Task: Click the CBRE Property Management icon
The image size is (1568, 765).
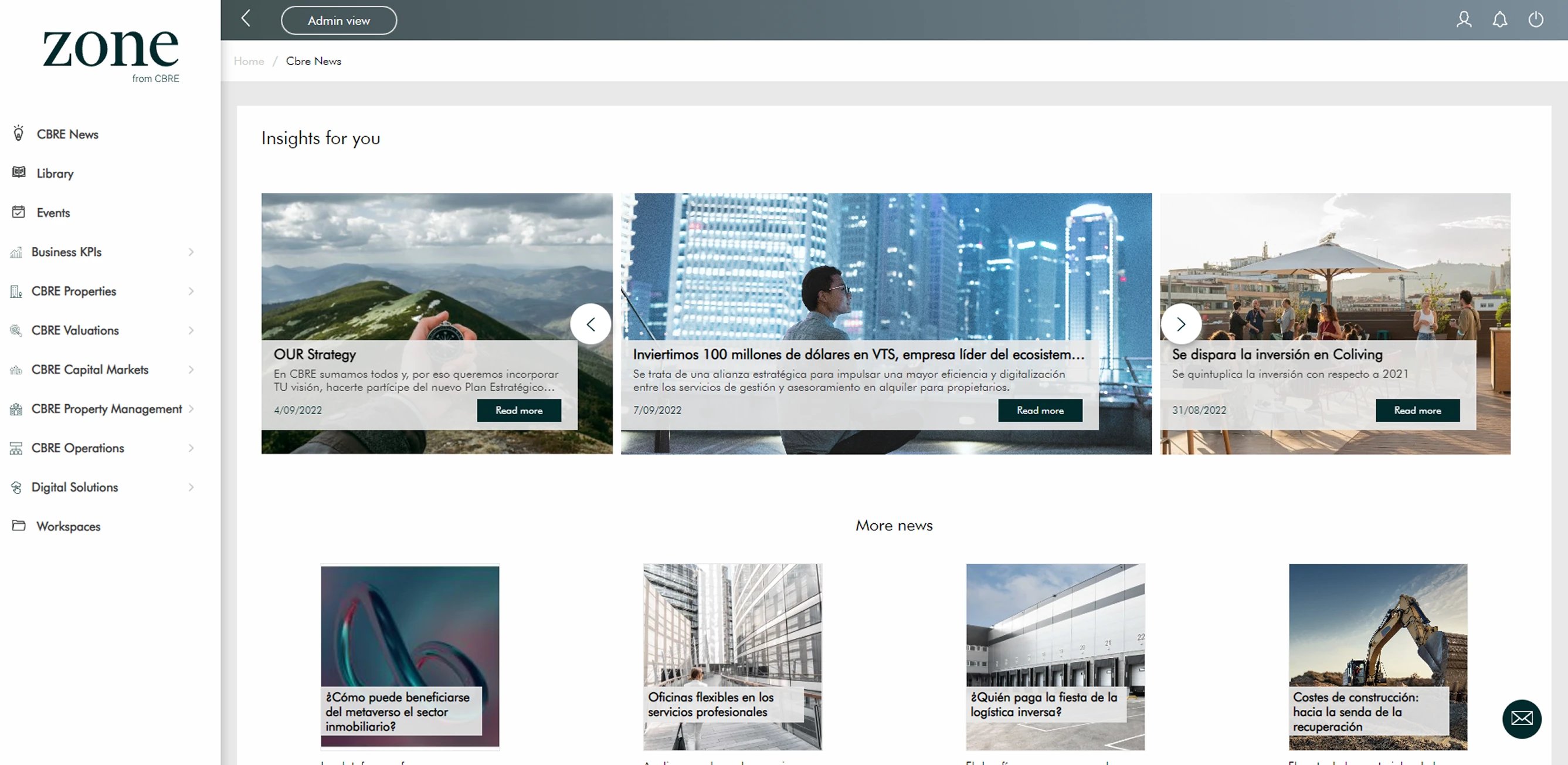Action: click(16, 409)
